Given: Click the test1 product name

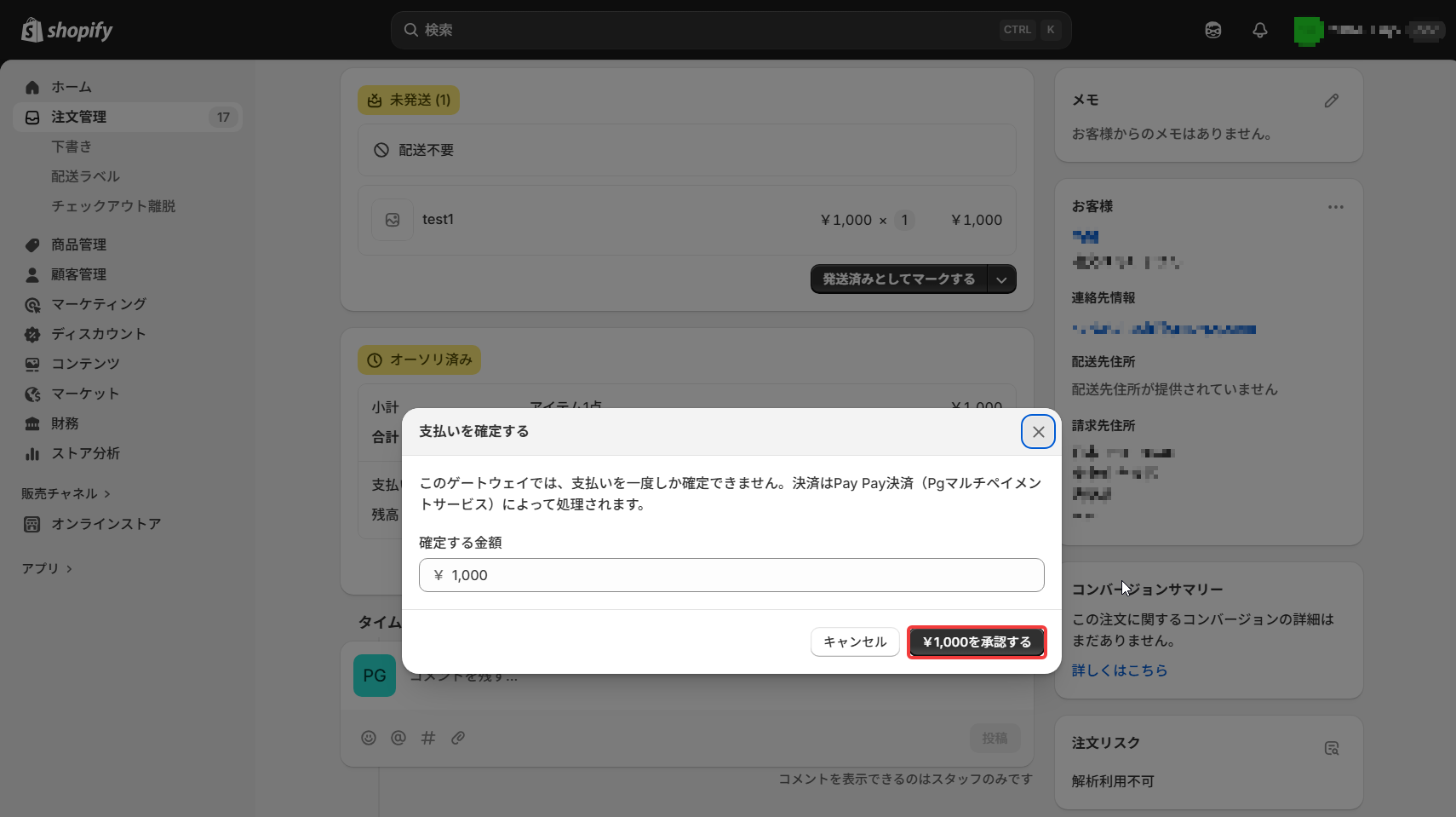Looking at the screenshot, I should pos(438,219).
